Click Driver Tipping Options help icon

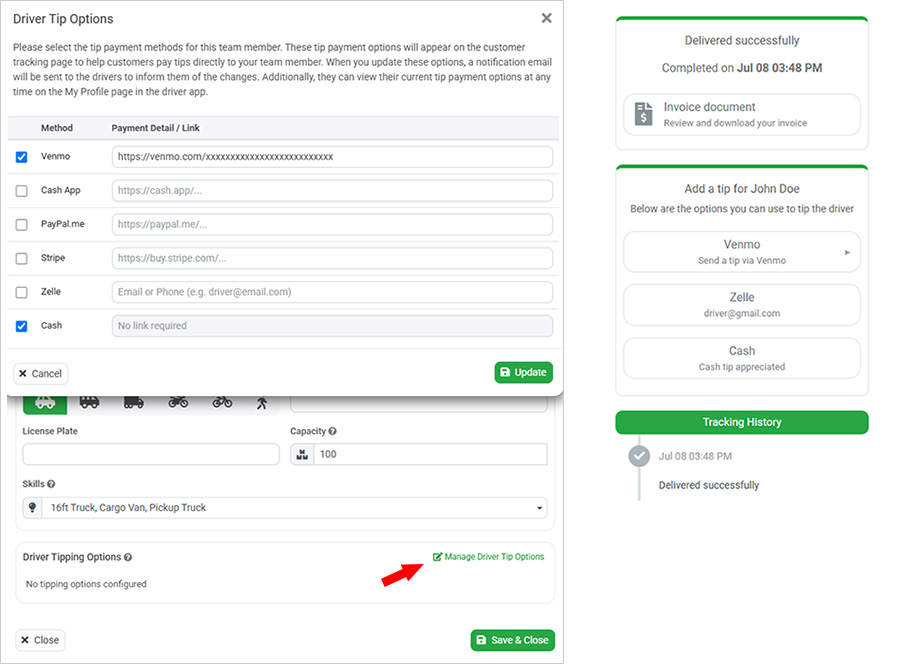pyautogui.click(x=128, y=557)
